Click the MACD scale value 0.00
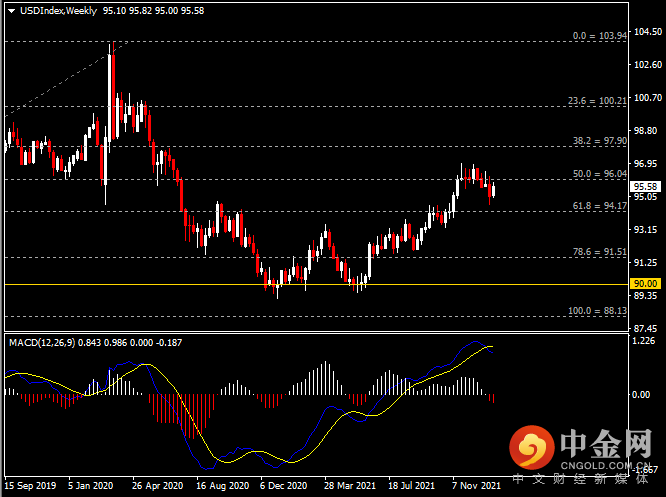Viewport: 666px width, 497px height. pyautogui.click(x=641, y=395)
